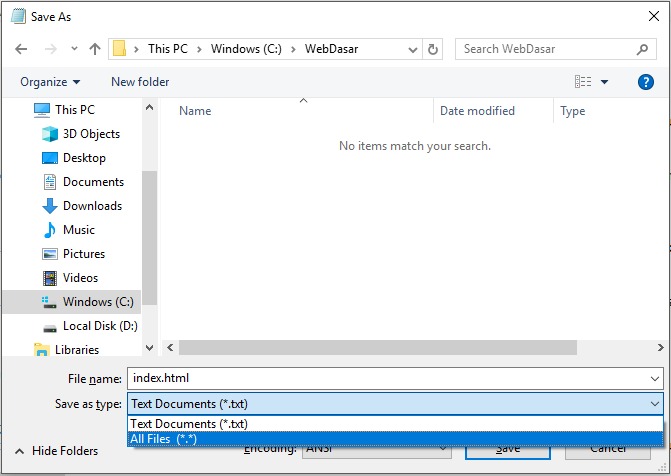The height and width of the screenshot is (476, 671).
Task: Open the Music folder in sidebar
Action: 79,230
